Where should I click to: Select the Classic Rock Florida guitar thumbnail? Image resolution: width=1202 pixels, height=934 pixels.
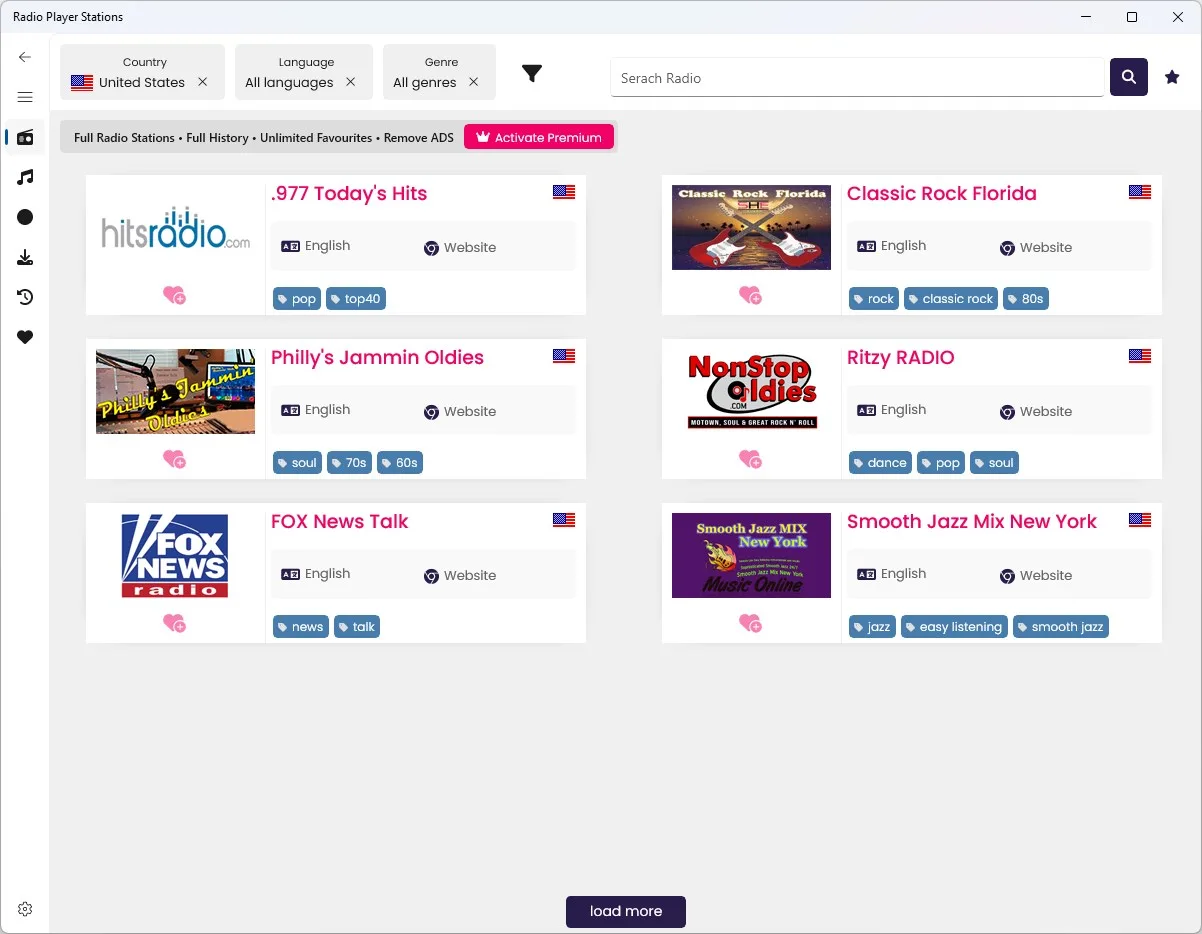[x=751, y=227]
